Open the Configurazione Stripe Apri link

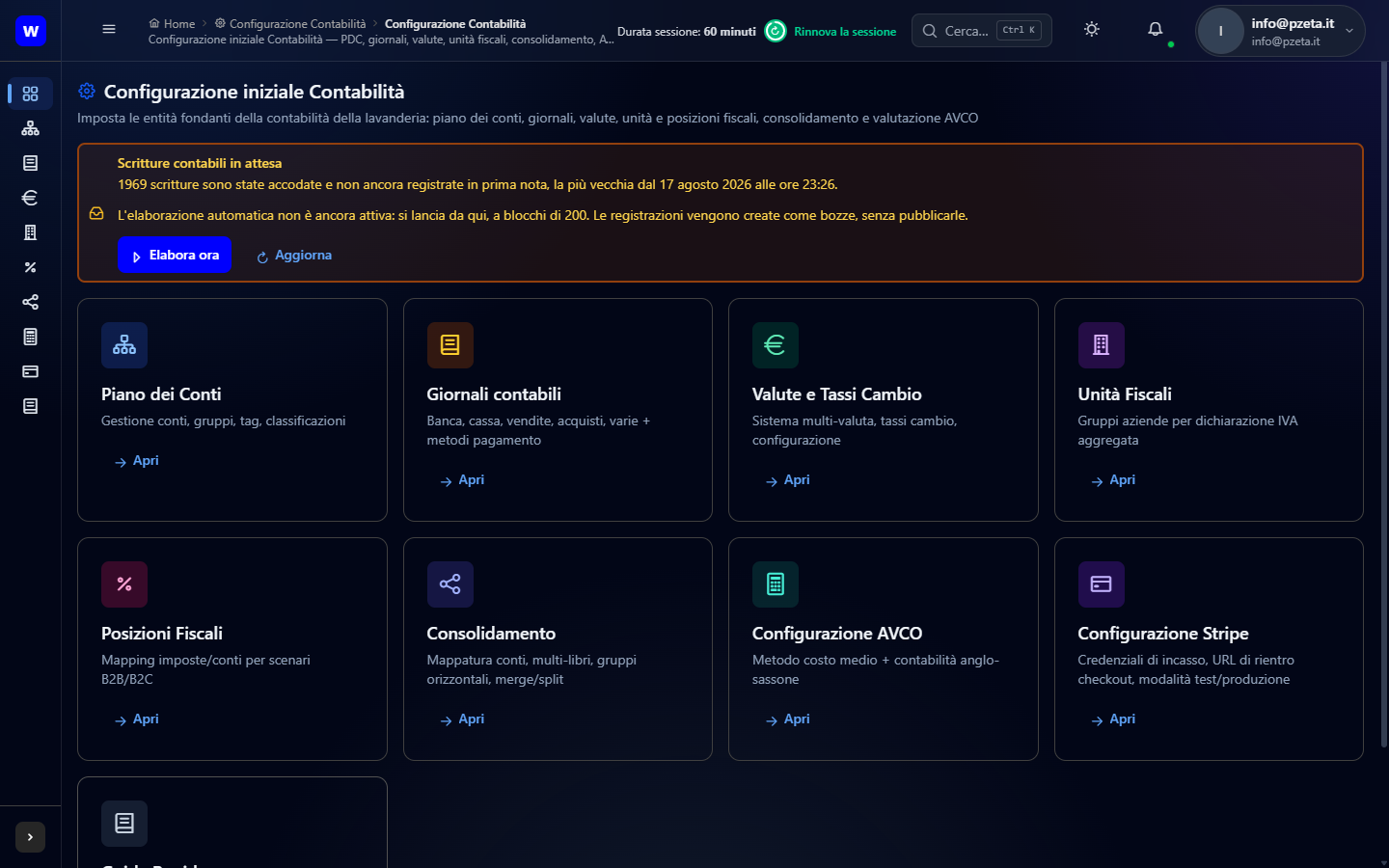tap(1113, 719)
